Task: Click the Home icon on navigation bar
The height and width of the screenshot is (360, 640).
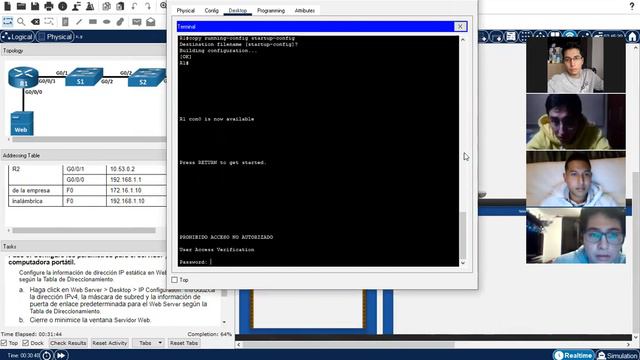Action: click(x=632, y=37)
